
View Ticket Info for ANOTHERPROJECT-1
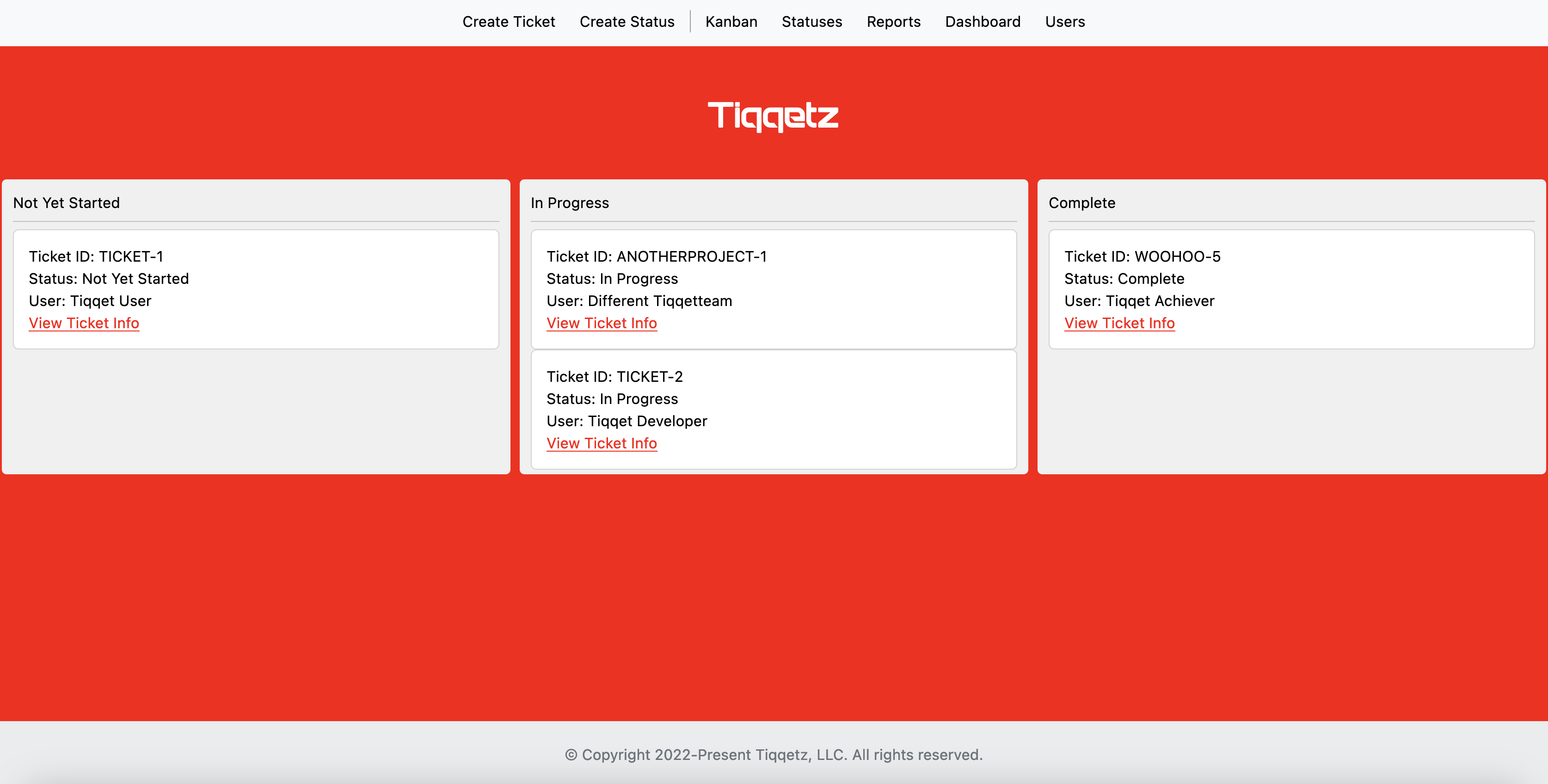[x=602, y=323]
